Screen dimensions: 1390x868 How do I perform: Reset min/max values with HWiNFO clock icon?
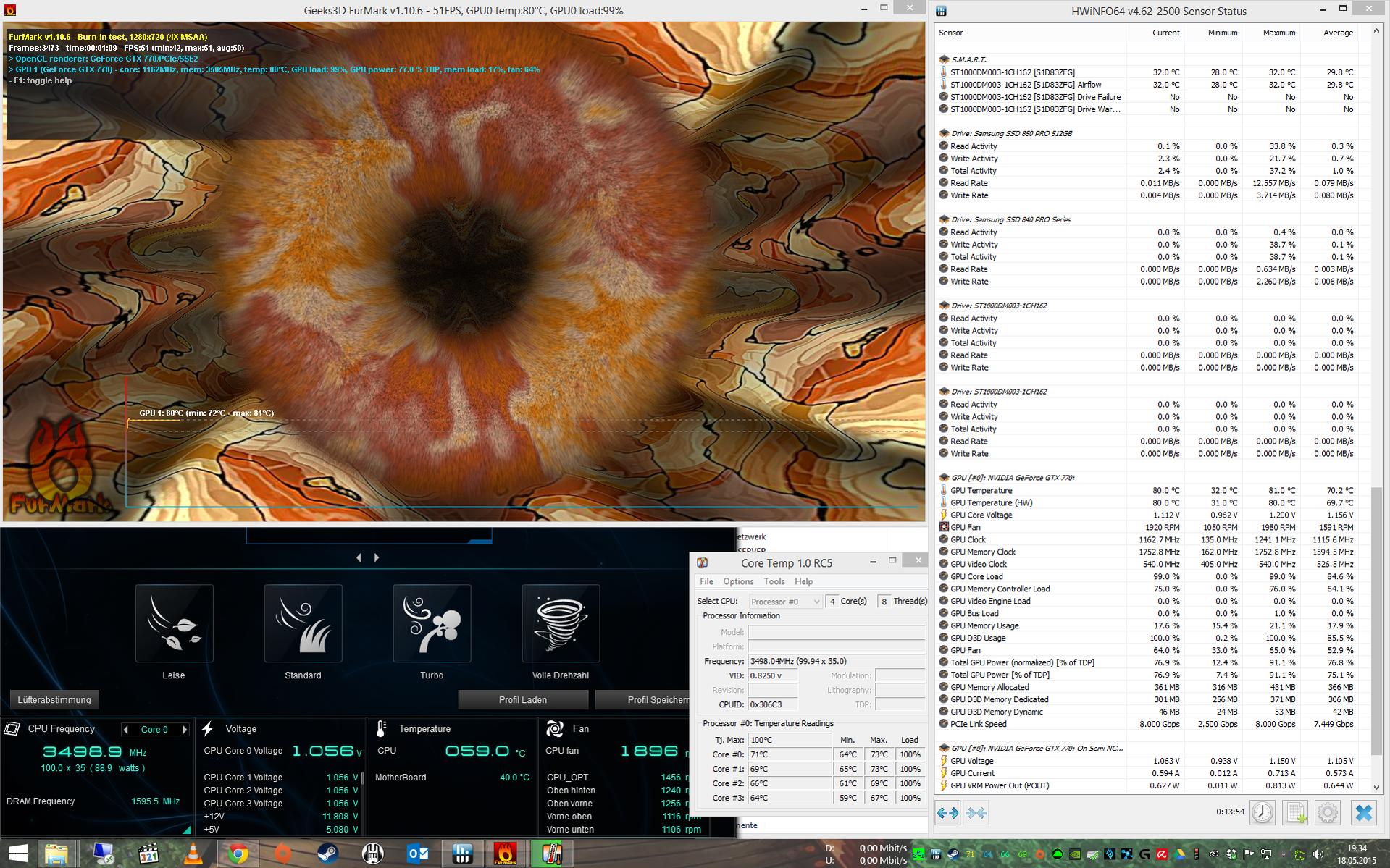1263,812
